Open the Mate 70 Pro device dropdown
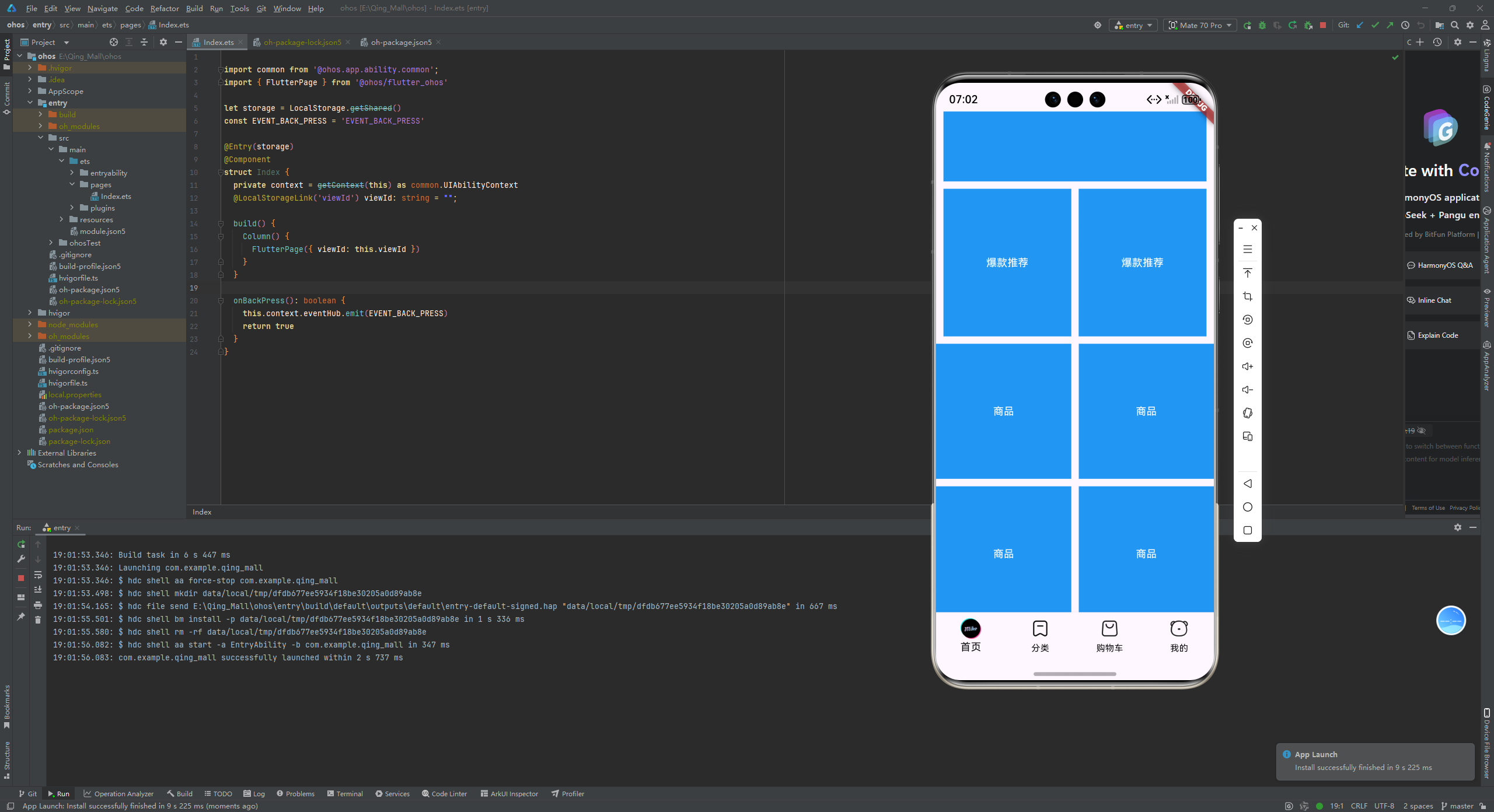The image size is (1494, 812). [1200, 25]
